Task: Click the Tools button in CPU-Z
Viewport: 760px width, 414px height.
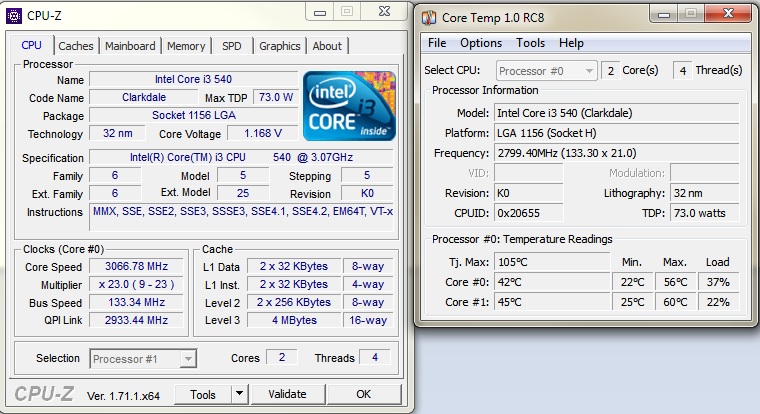Action: pos(203,394)
